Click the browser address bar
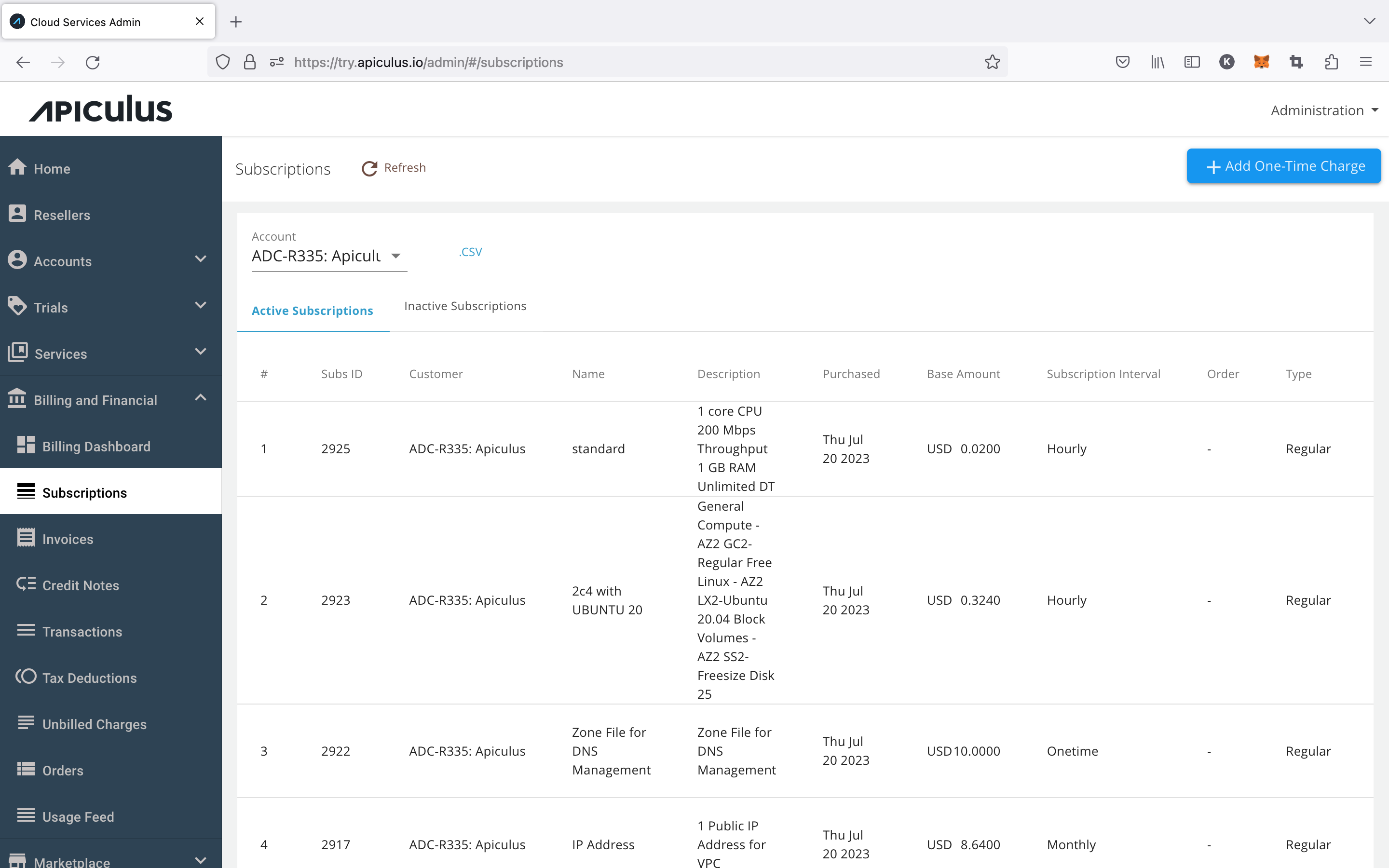Screen dimensions: 1389x868 point(574,62)
